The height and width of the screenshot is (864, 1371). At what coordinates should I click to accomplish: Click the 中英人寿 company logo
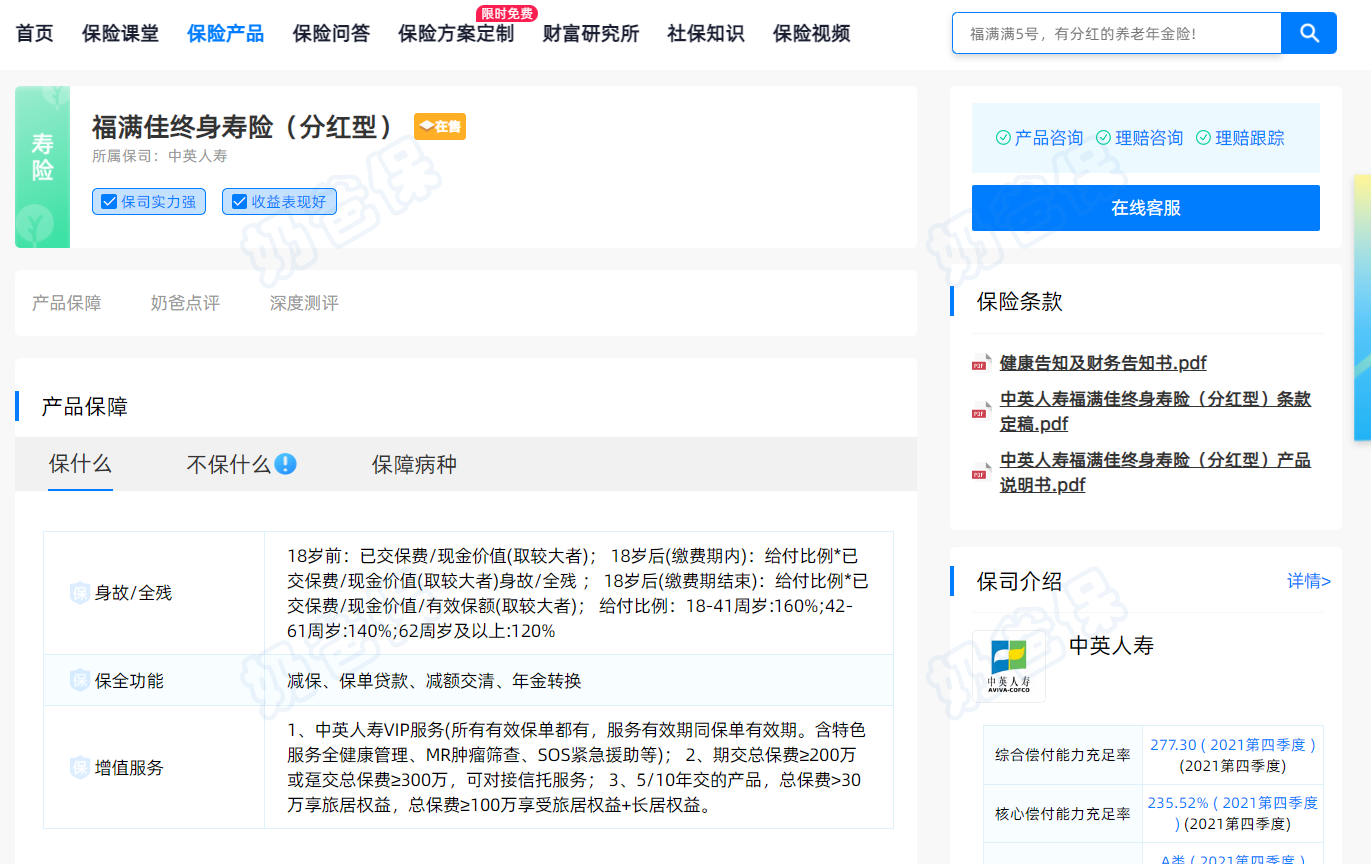1009,666
